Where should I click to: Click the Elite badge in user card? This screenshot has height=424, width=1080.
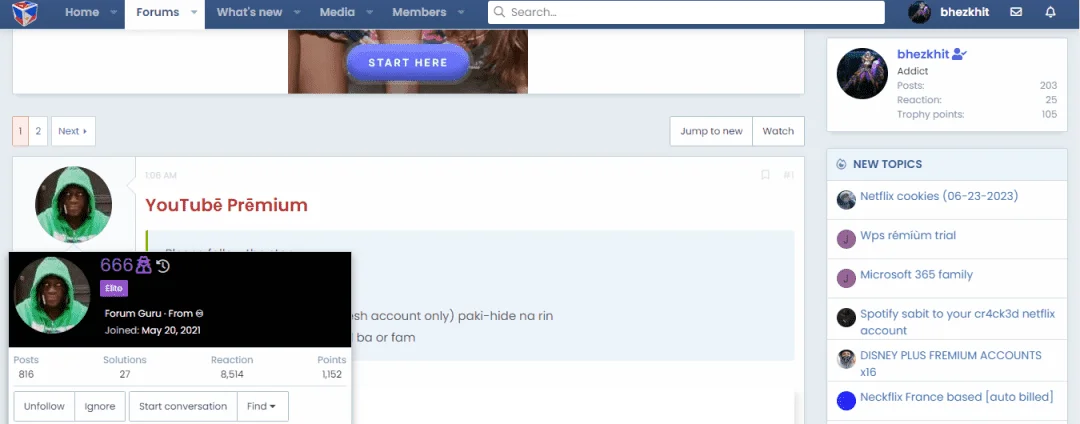point(114,288)
